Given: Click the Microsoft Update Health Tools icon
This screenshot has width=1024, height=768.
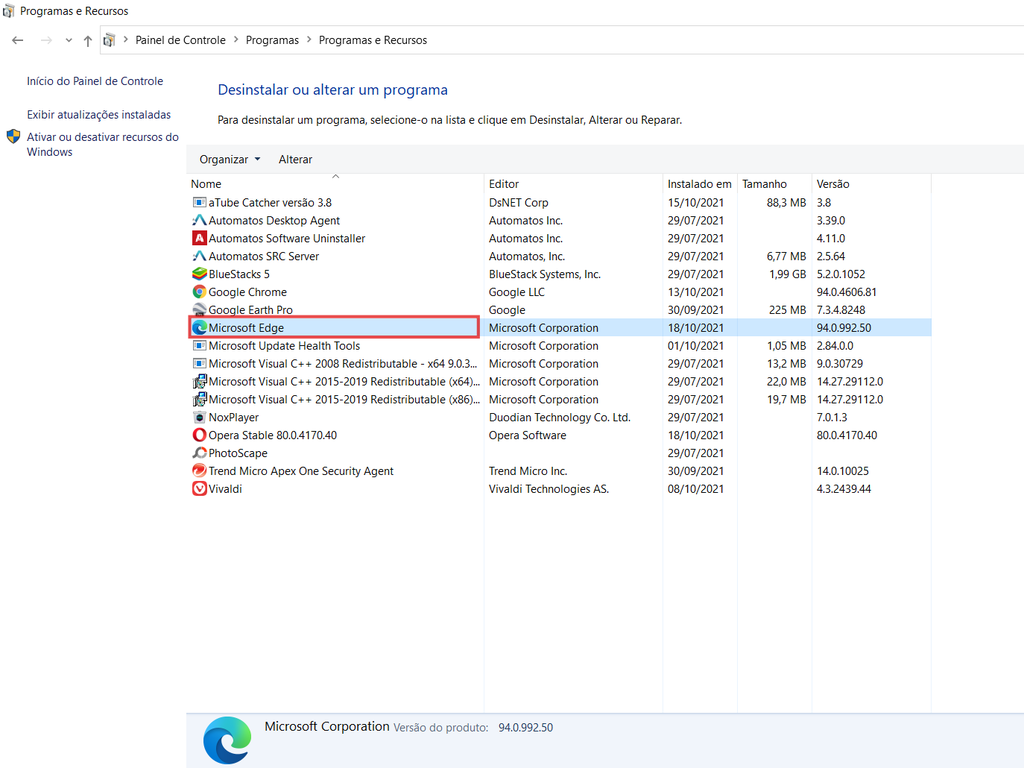Looking at the screenshot, I should [199, 345].
